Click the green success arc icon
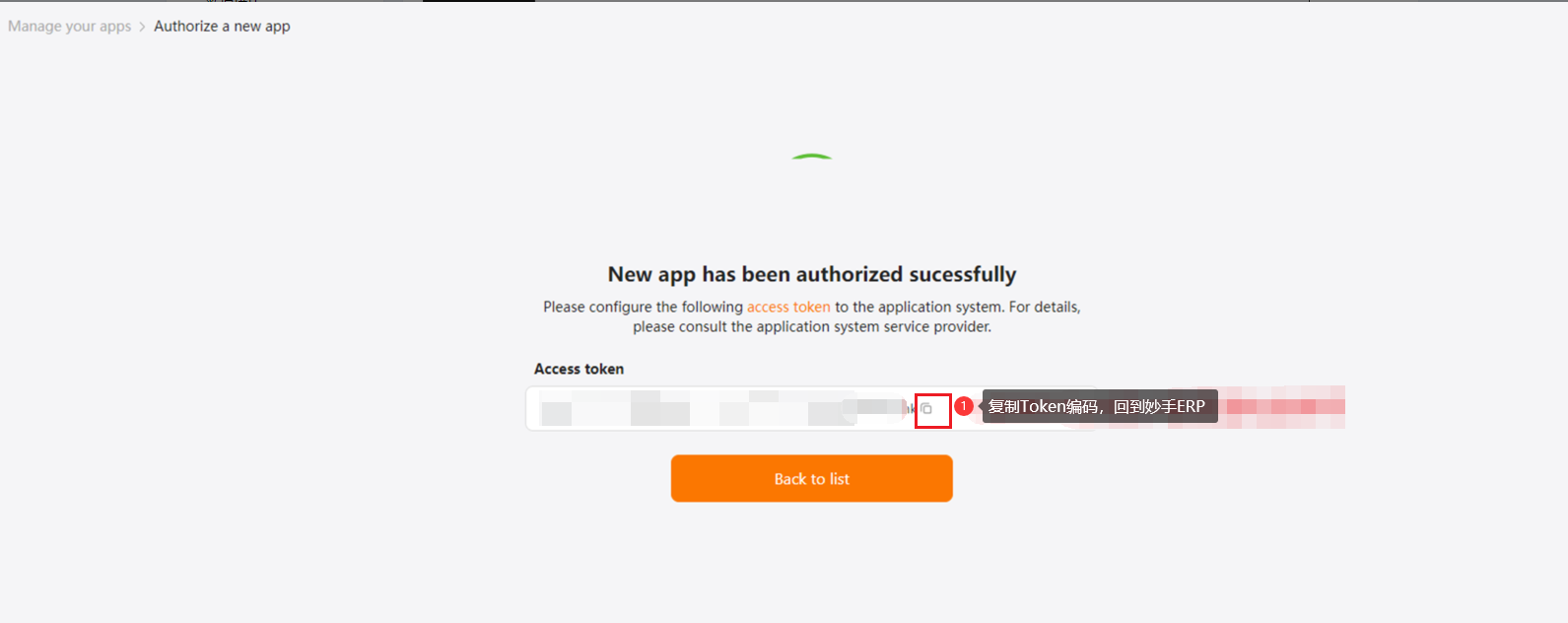 [x=812, y=157]
